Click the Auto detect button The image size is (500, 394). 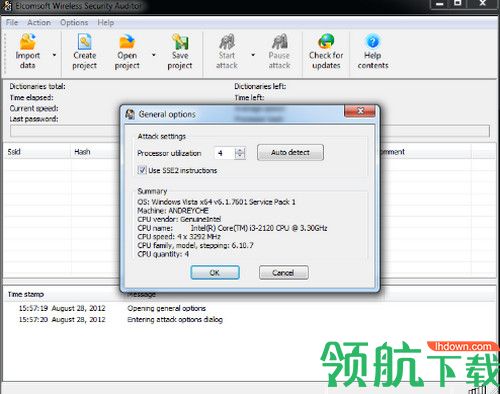pyautogui.click(x=290, y=153)
